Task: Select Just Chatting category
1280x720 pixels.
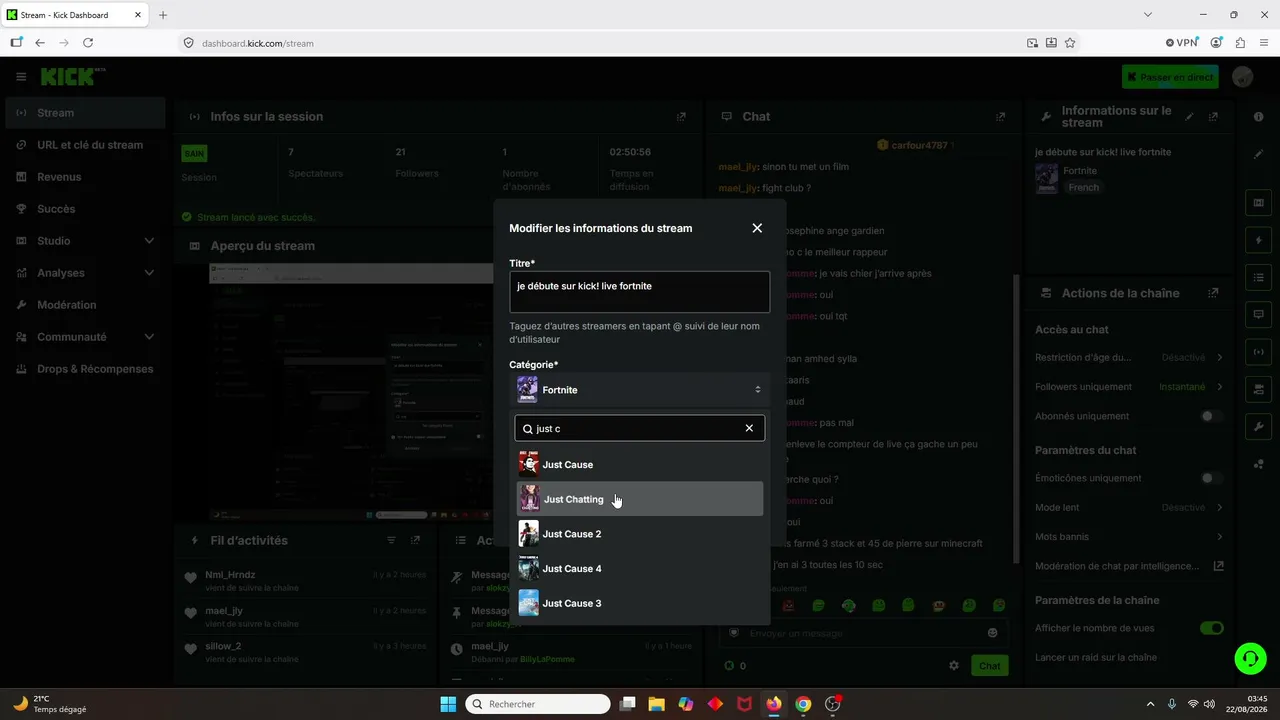Action: click(x=640, y=499)
